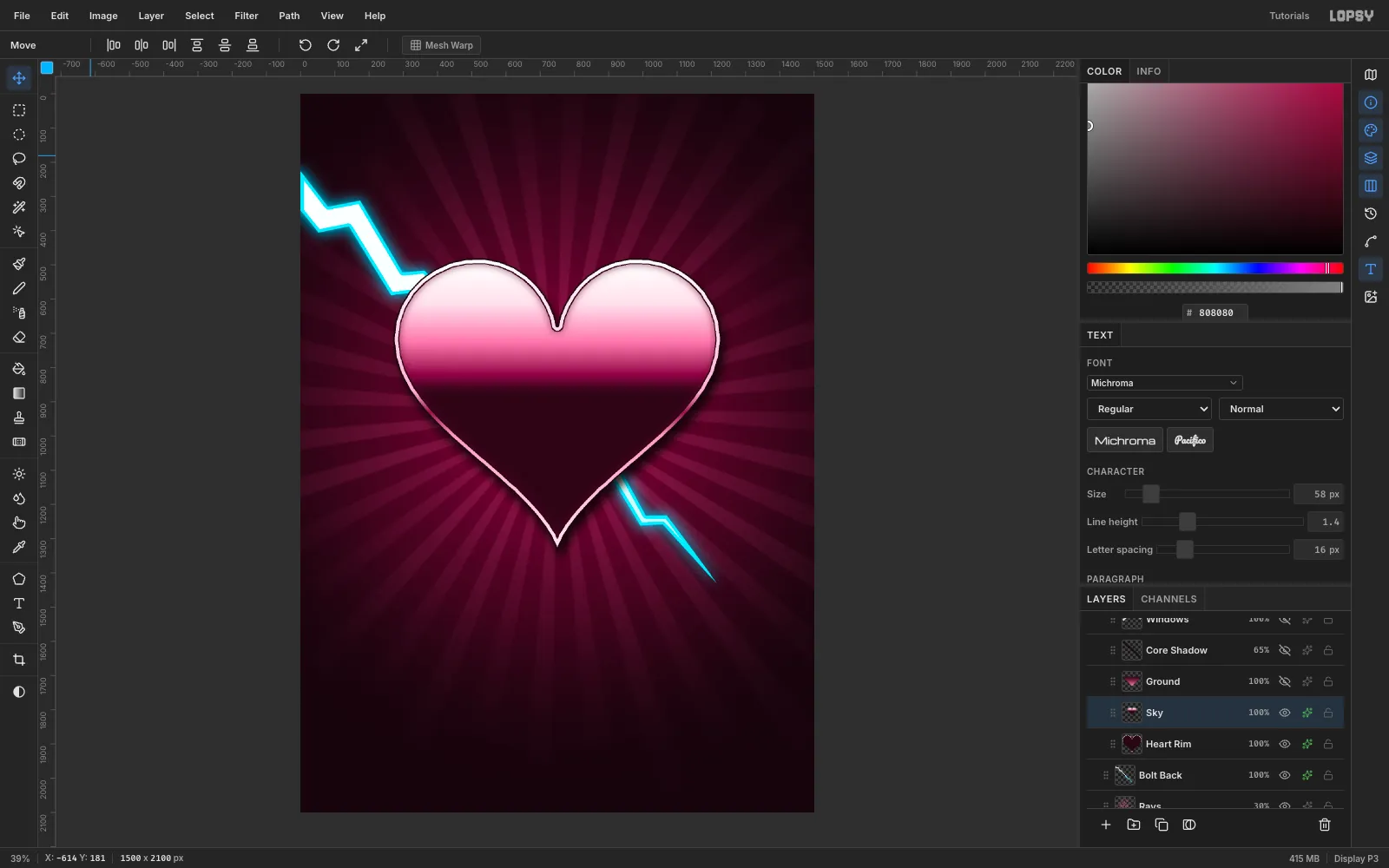Select the Elliptical Marquee tool
This screenshot has height=868, width=1389.
coord(19,135)
